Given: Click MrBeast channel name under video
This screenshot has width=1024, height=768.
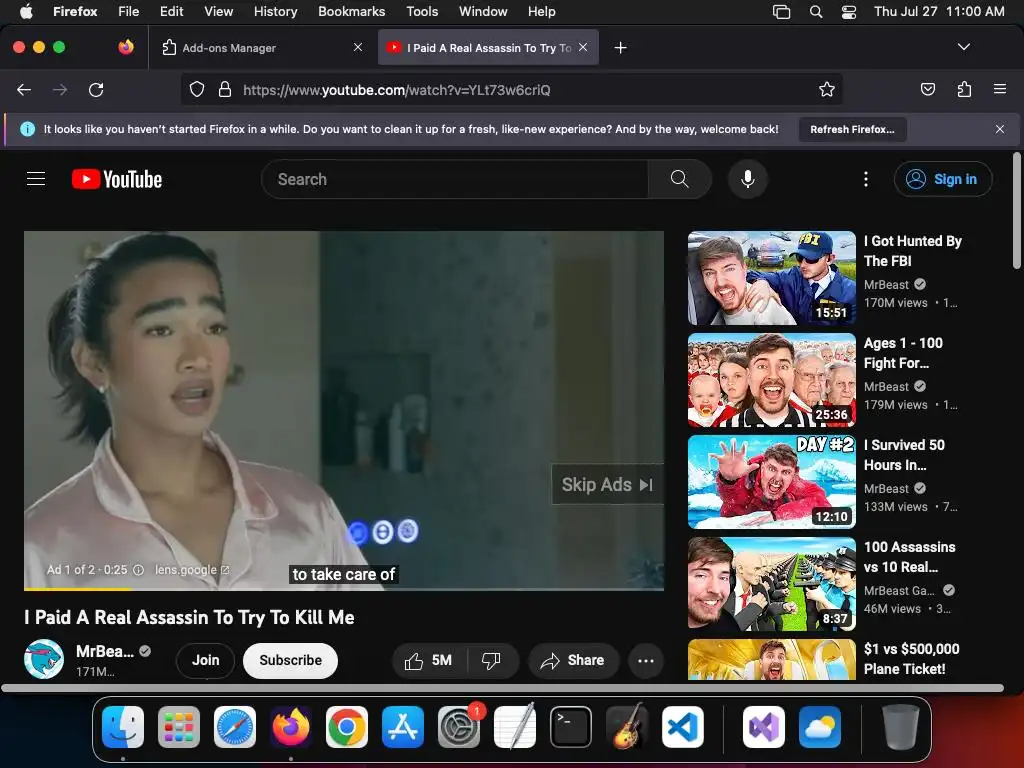Looking at the screenshot, I should click(104, 651).
